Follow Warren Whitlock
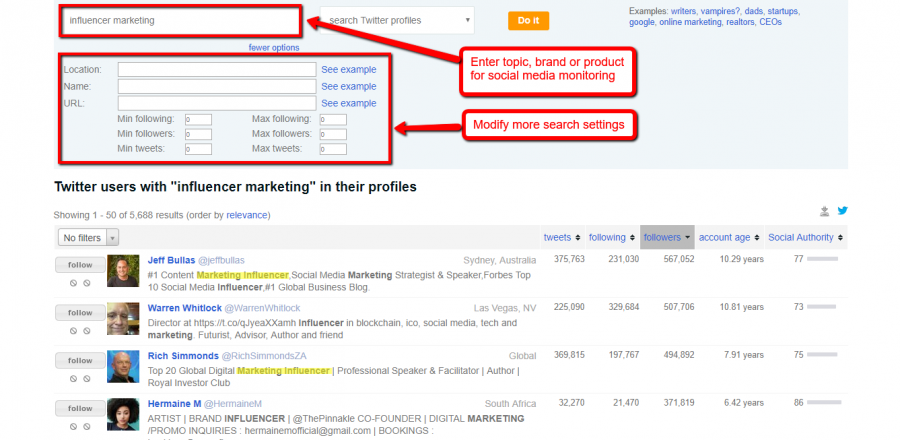The width and height of the screenshot is (900, 440). pos(80,313)
